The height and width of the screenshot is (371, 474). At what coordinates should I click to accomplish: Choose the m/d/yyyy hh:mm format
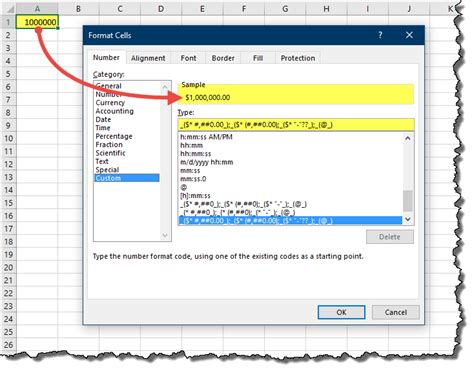pos(207,162)
